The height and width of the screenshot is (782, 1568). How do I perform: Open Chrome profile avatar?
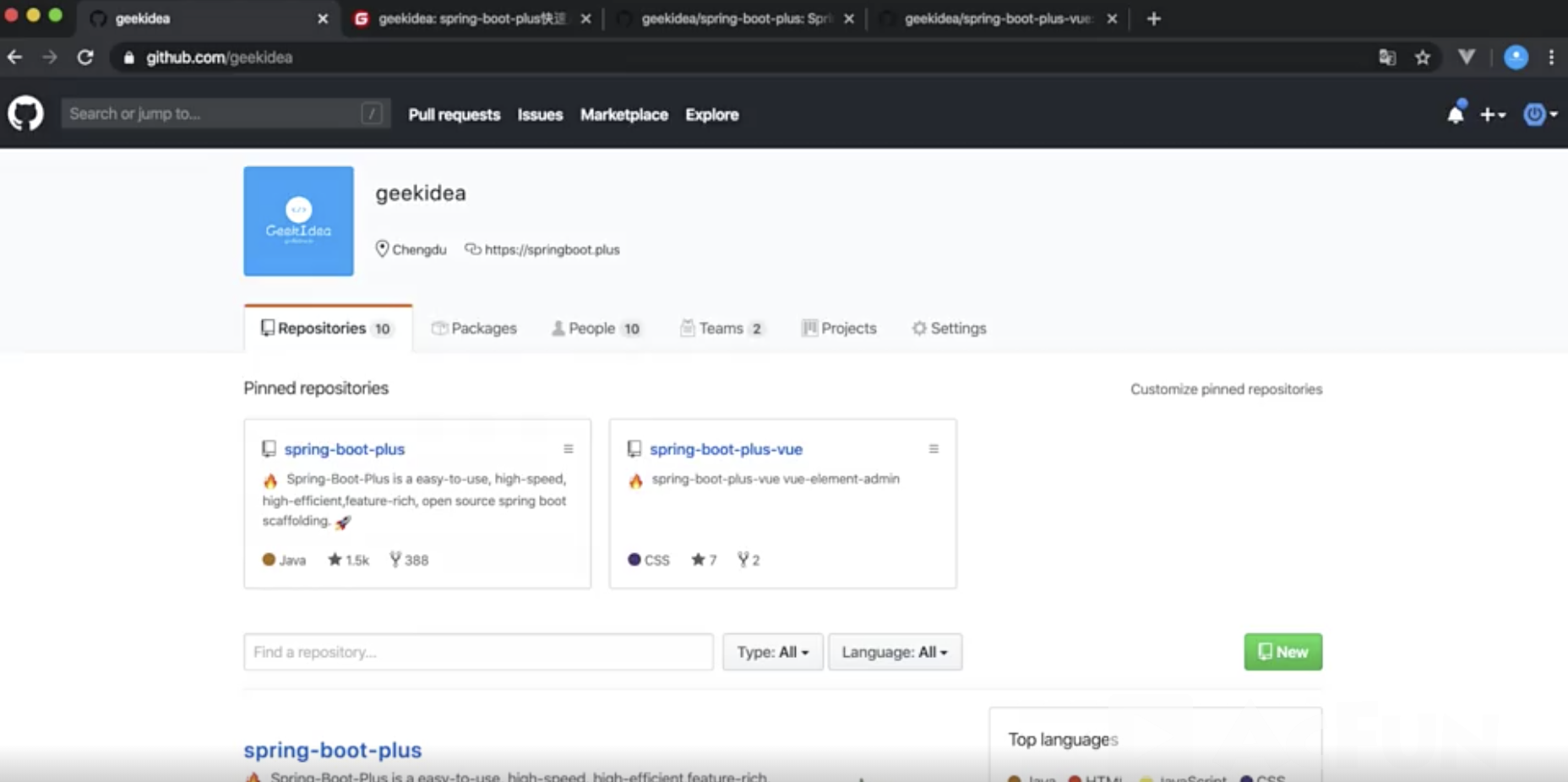1516,57
